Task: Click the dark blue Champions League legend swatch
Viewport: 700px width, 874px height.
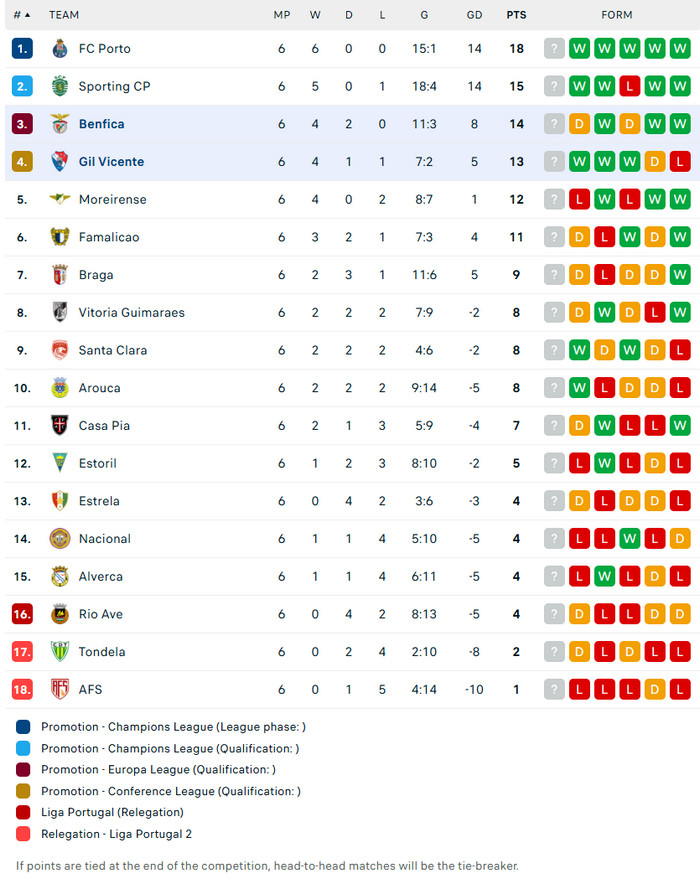Action: tap(23, 727)
